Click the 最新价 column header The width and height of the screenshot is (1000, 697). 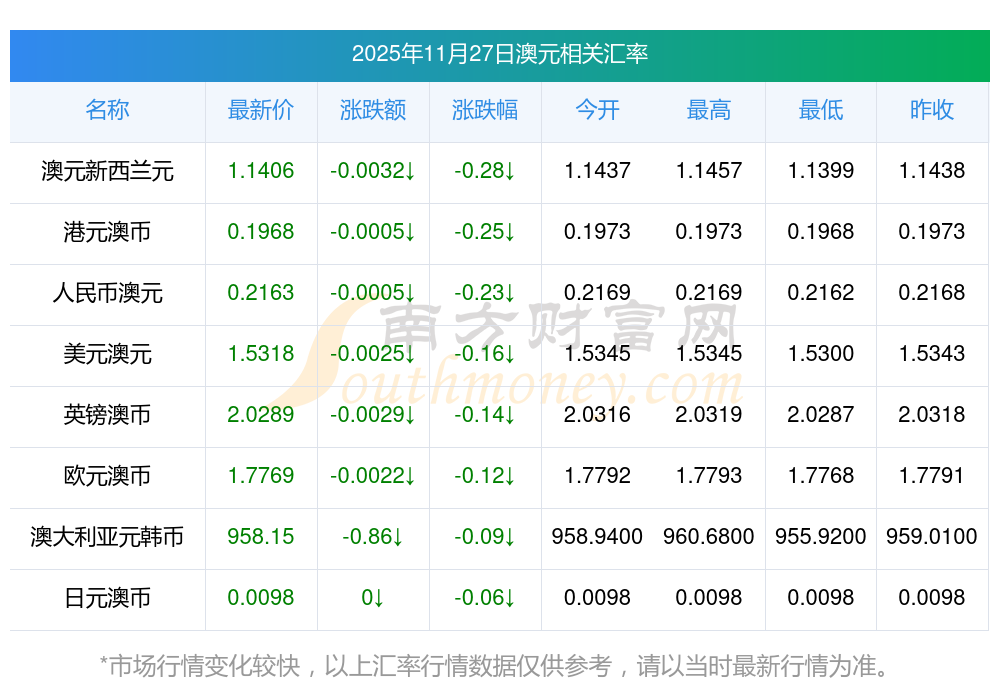pyautogui.click(x=261, y=111)
